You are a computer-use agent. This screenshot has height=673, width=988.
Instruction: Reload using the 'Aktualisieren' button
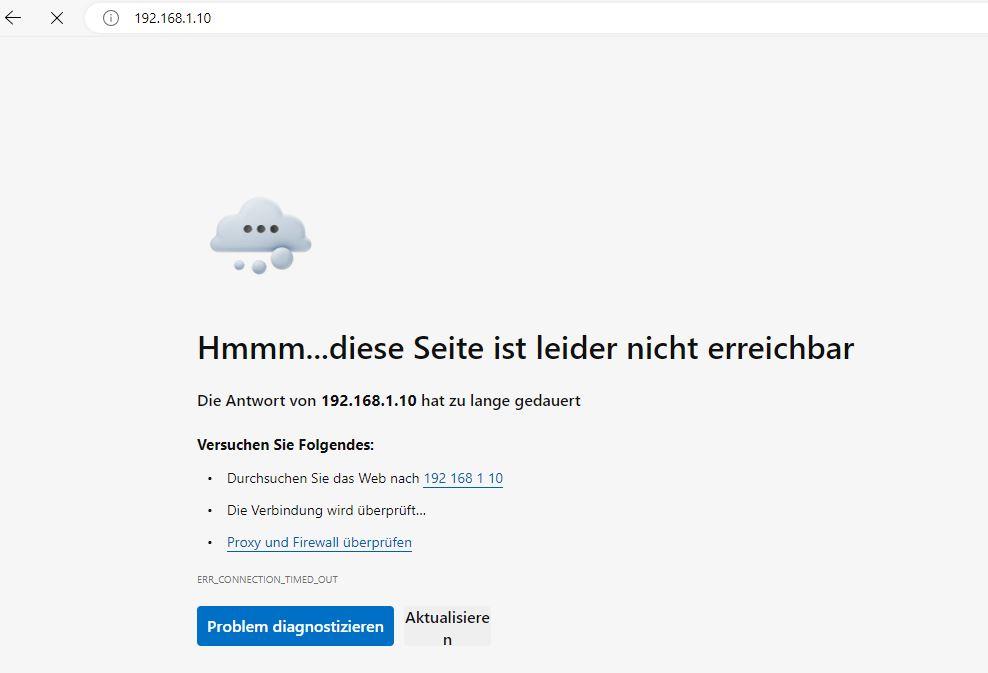[447, 627]
